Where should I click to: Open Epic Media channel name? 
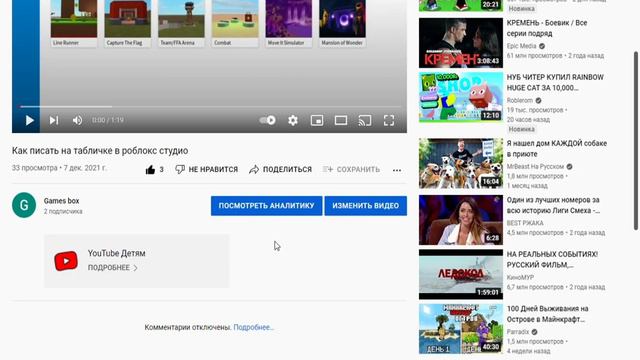coord(522,46)
